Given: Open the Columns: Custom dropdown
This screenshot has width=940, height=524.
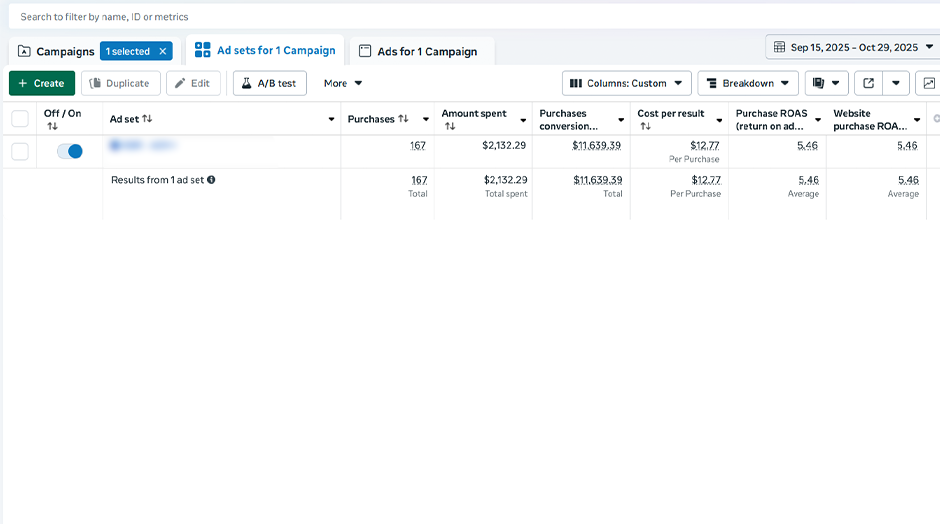Looking at the screenshot, I should (x=626, y=83).
